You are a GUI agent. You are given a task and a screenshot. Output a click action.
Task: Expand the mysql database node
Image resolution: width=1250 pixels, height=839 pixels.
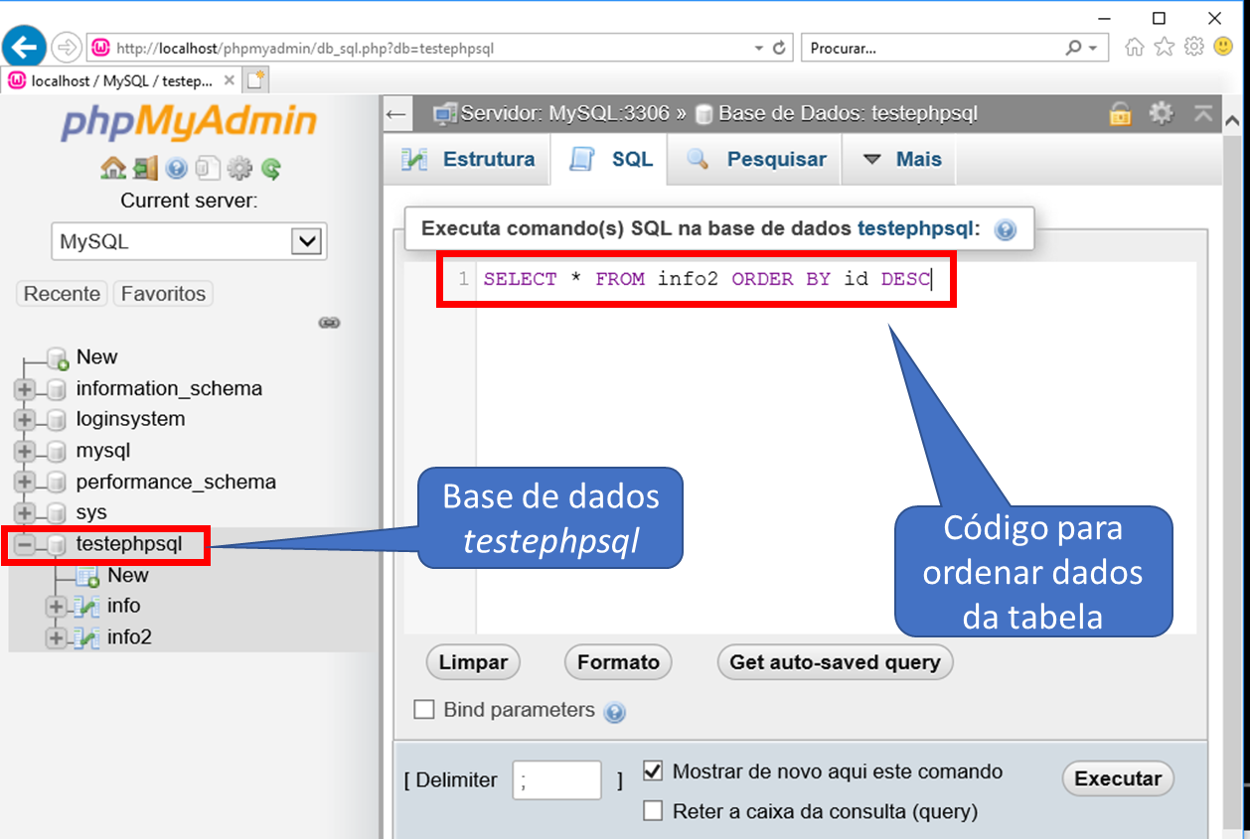[x=25, y=451]
